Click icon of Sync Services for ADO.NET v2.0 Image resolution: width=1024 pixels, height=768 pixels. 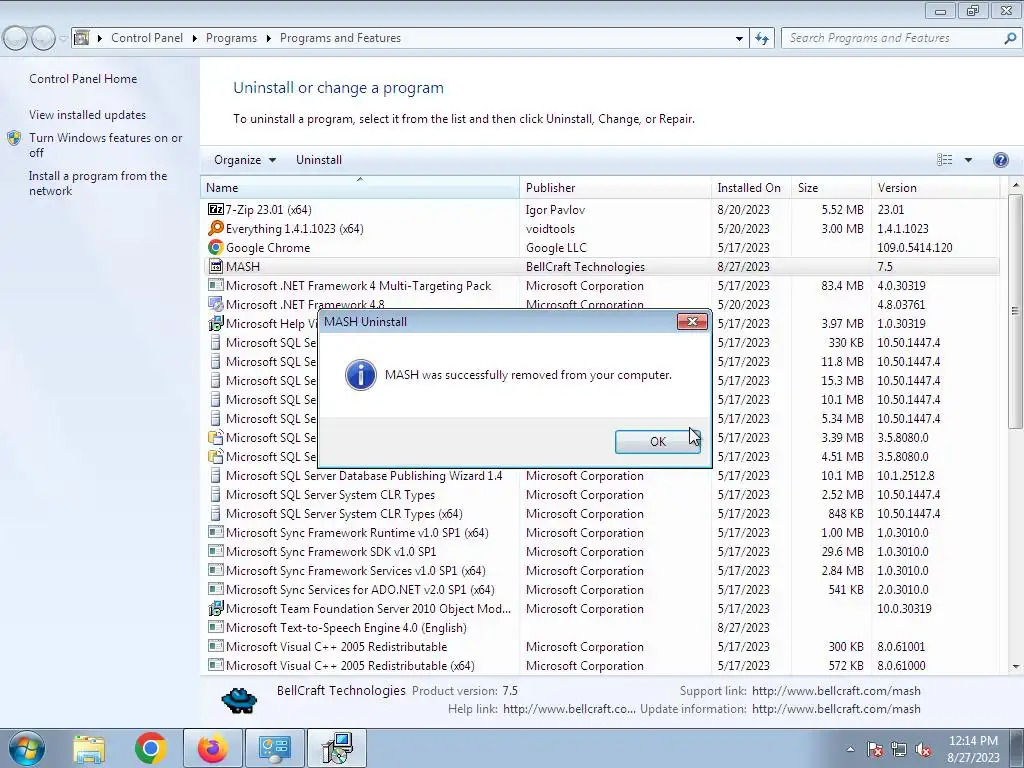coord(216,589)
